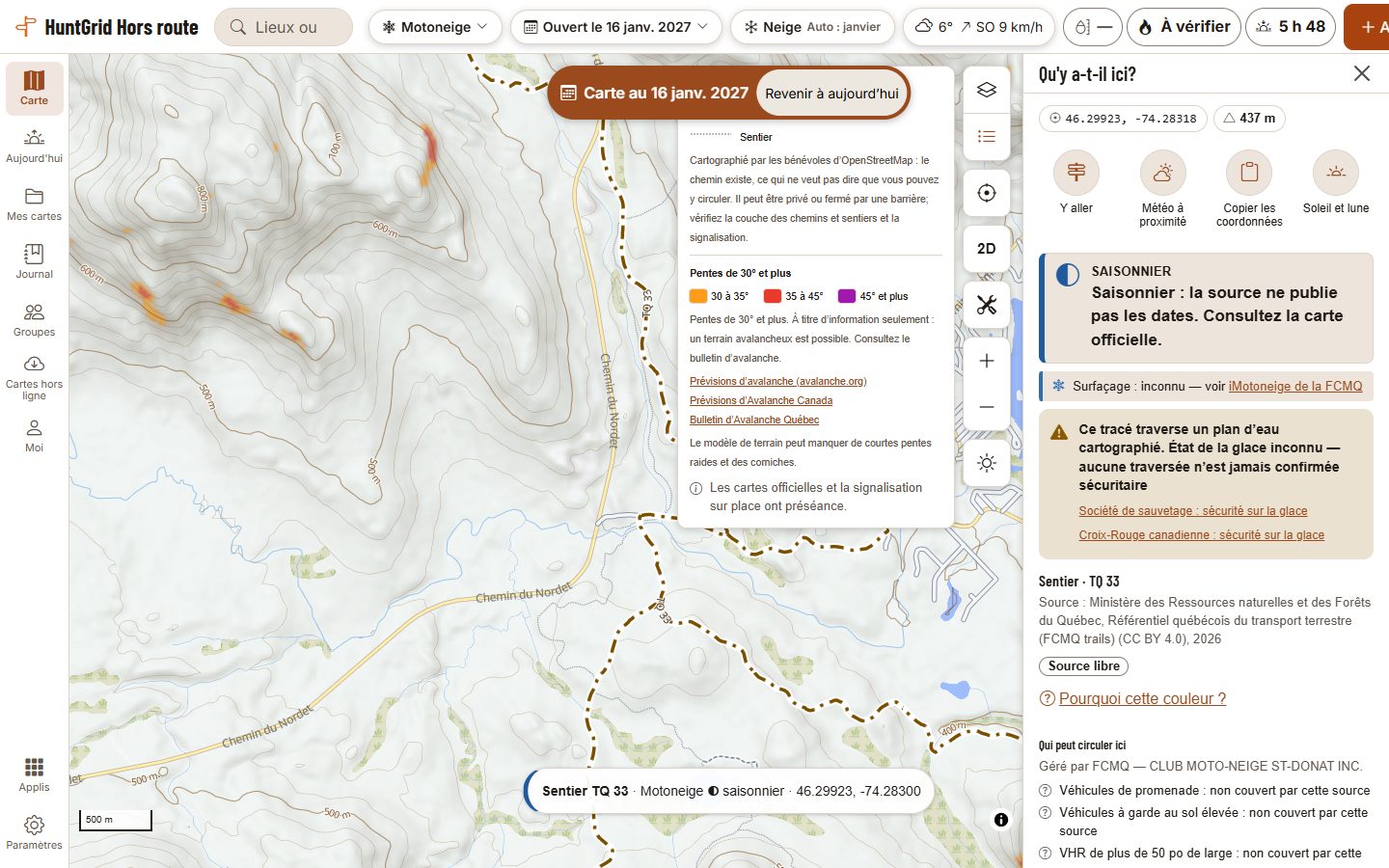Show the map legend list
1389x868 pixels.
[x=986, y=136]
